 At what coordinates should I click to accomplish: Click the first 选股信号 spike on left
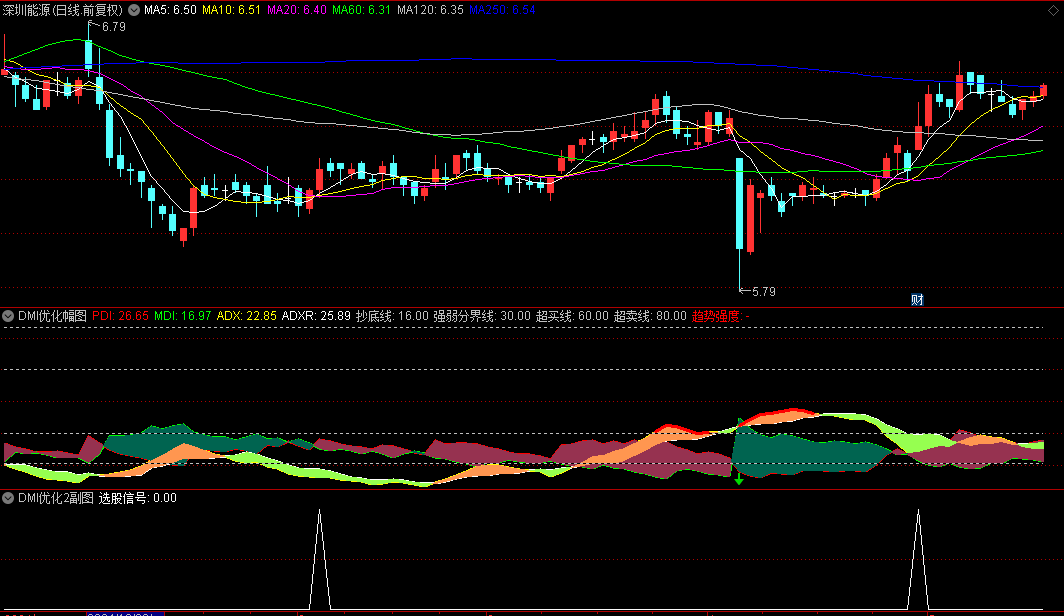pyautogui.click(x=320, y=560)
